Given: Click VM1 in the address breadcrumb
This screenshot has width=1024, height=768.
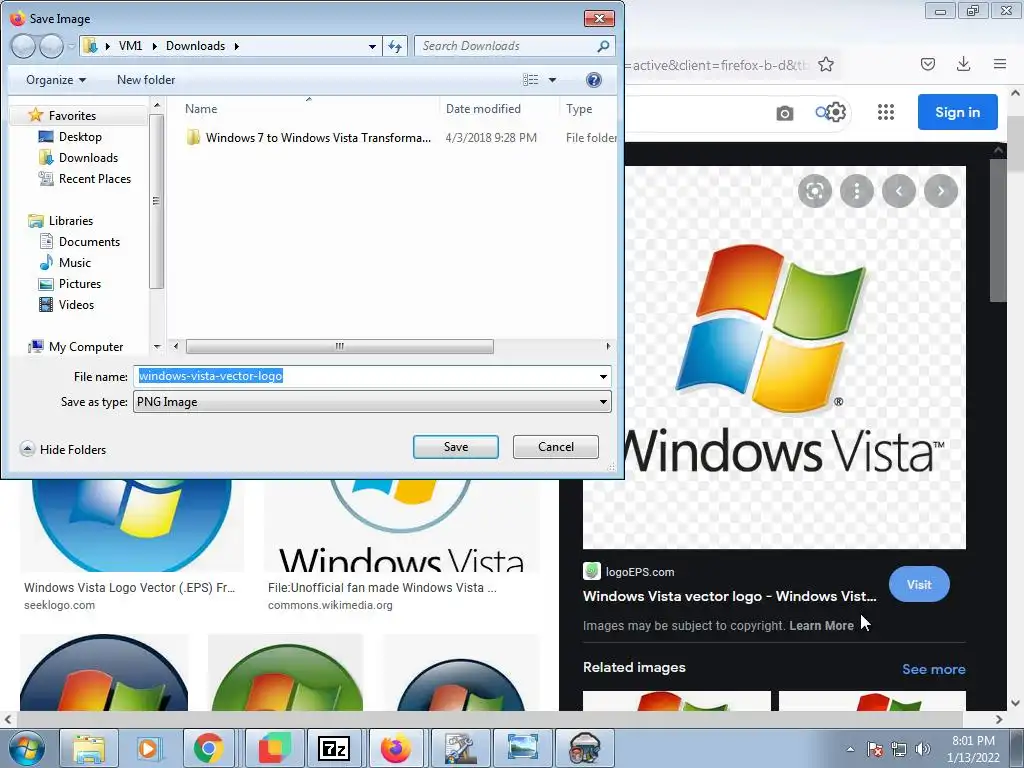Looking at the screenshot, I should coord(130,46).
